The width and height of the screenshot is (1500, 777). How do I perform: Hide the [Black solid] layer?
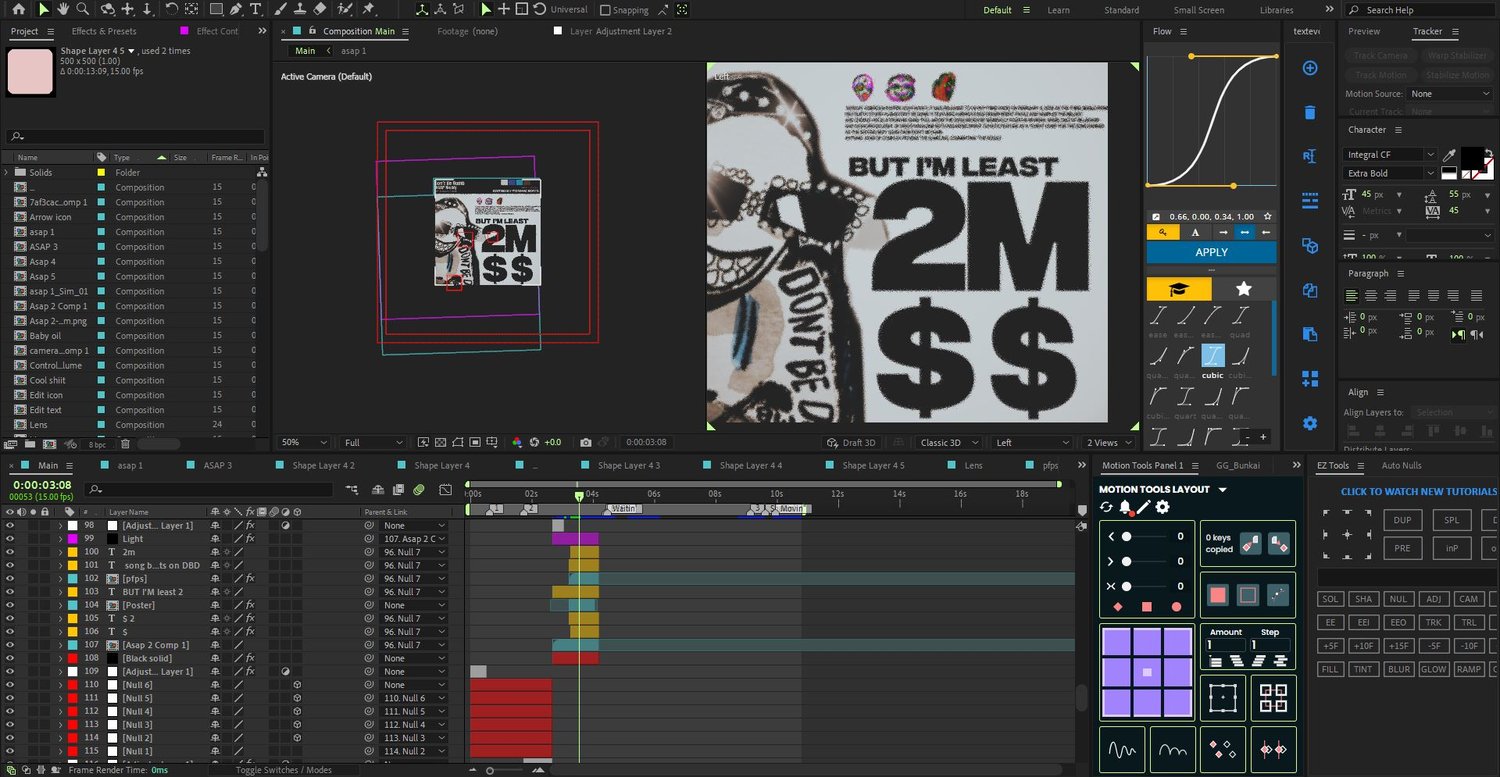coord(10,658)
